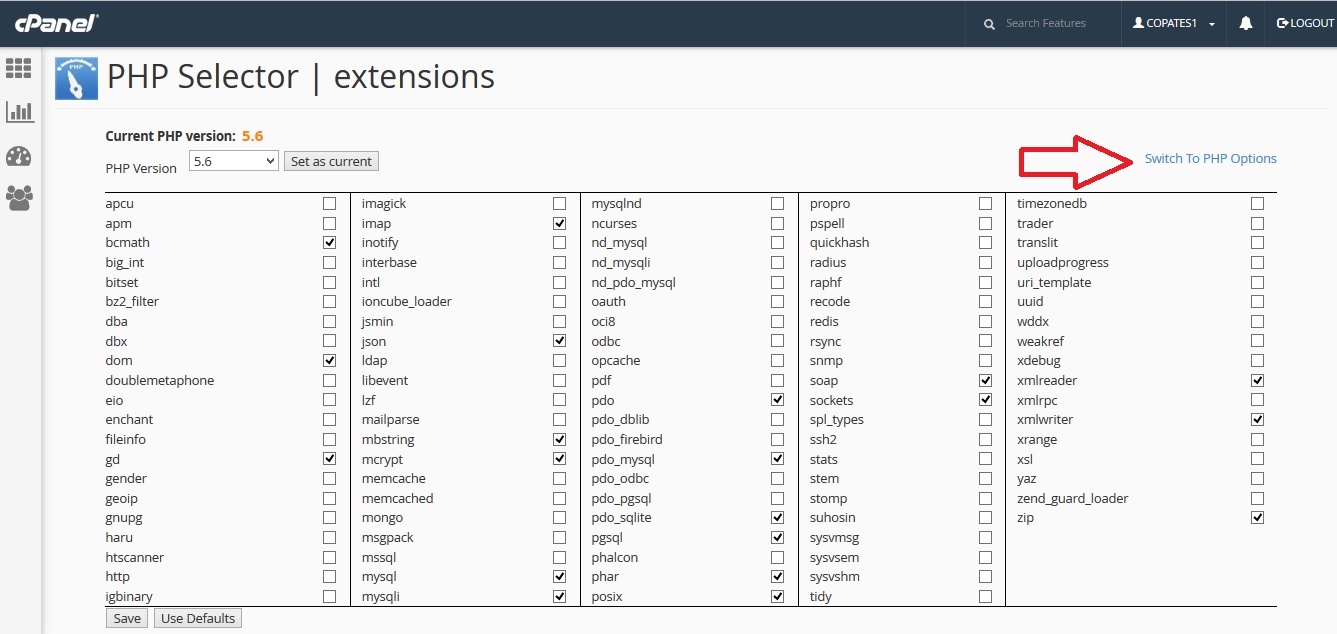Enable the xdebug extension checkbox
1337x634 pixels.
tap(1257, 360)
